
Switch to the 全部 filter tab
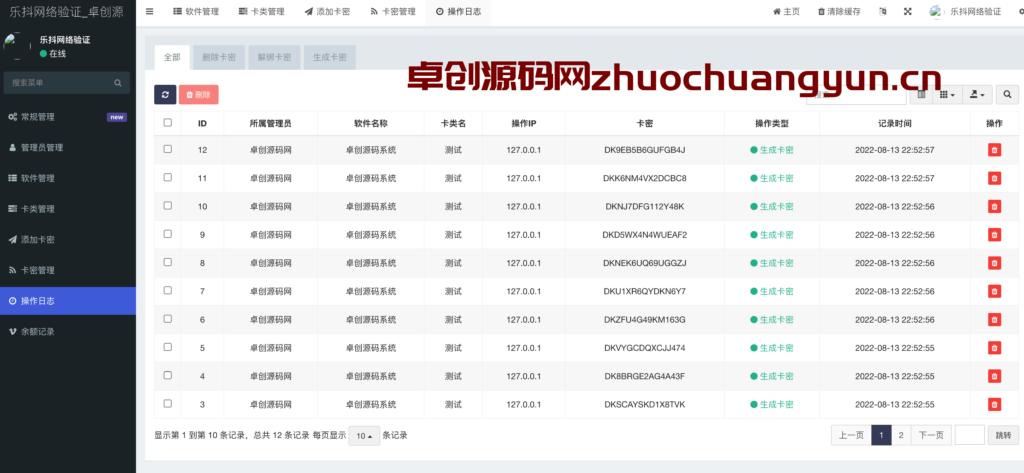[172, 57]
